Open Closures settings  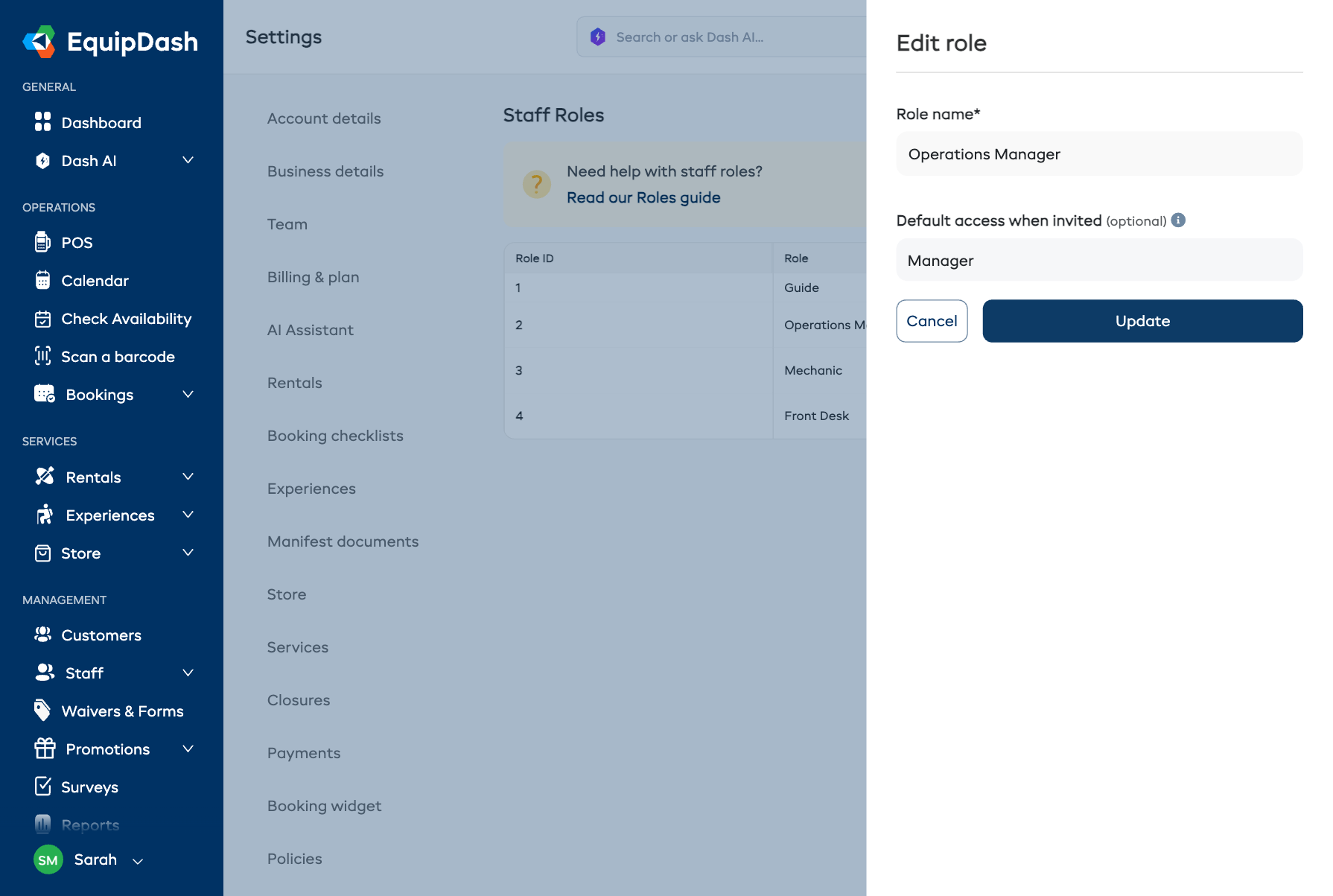299,700
